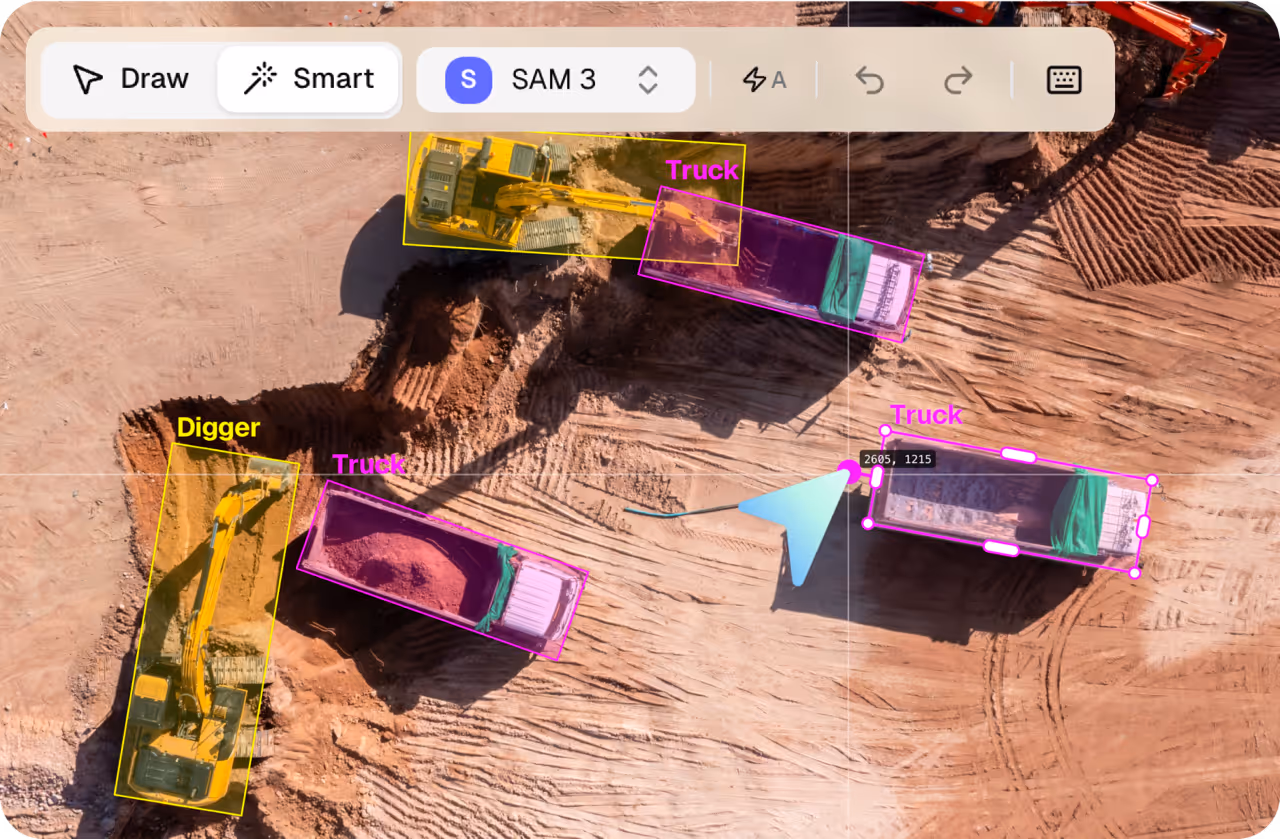
Task: Activate the Smart magic wand tool
Action: (308, 79)
